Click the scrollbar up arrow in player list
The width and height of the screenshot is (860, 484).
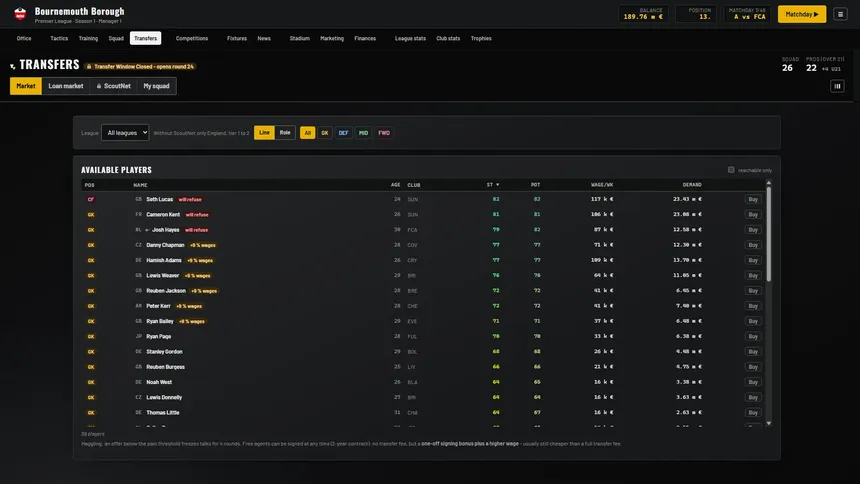point(768,183)
